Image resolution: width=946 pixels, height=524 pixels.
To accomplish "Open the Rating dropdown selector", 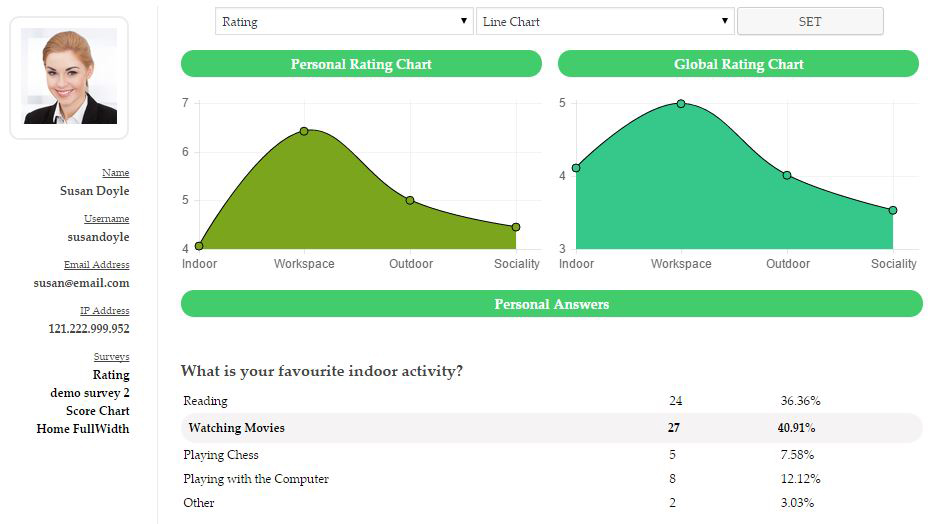I will [x=344, y=21].
